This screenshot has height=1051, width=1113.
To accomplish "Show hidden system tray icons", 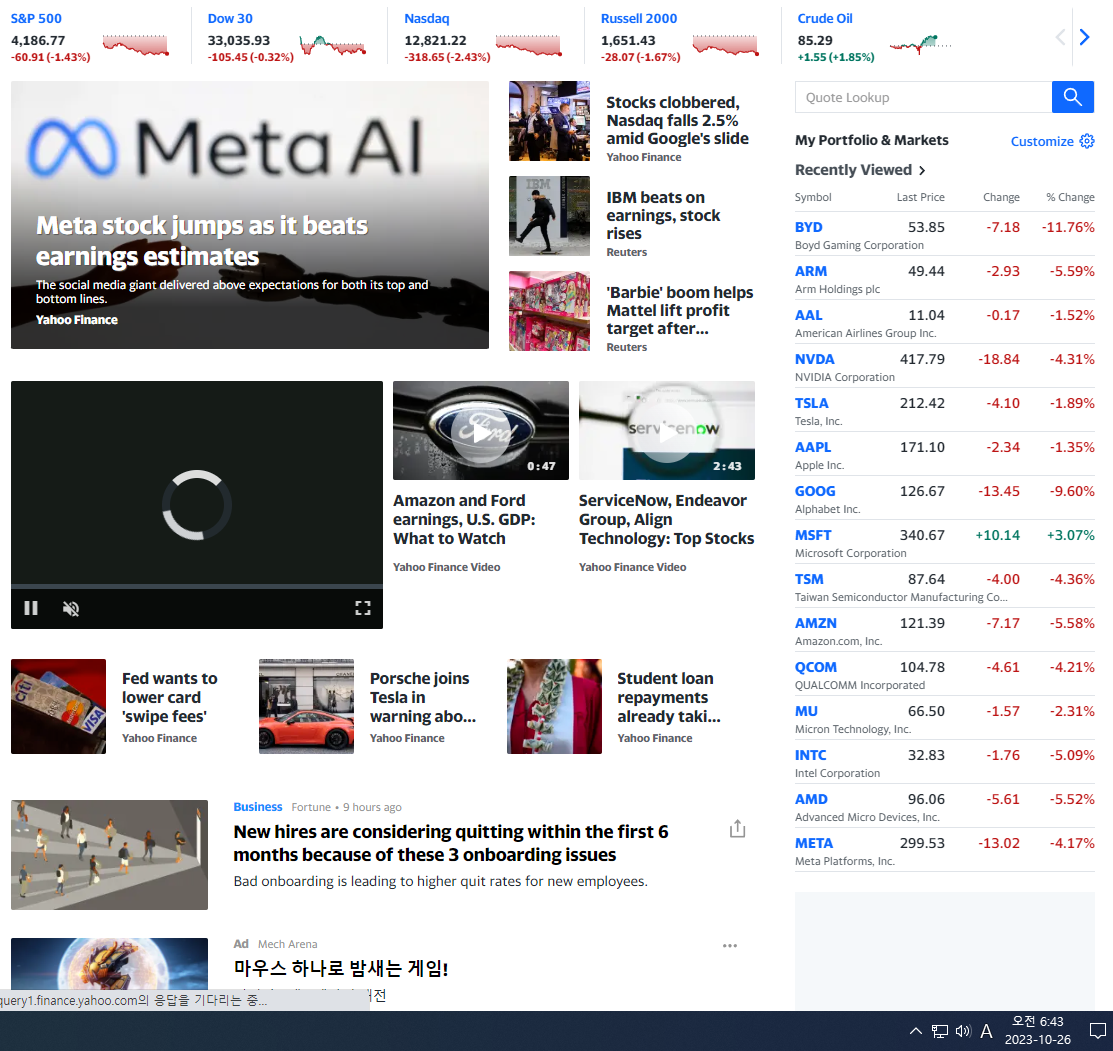I will (x=916, y=1031).
